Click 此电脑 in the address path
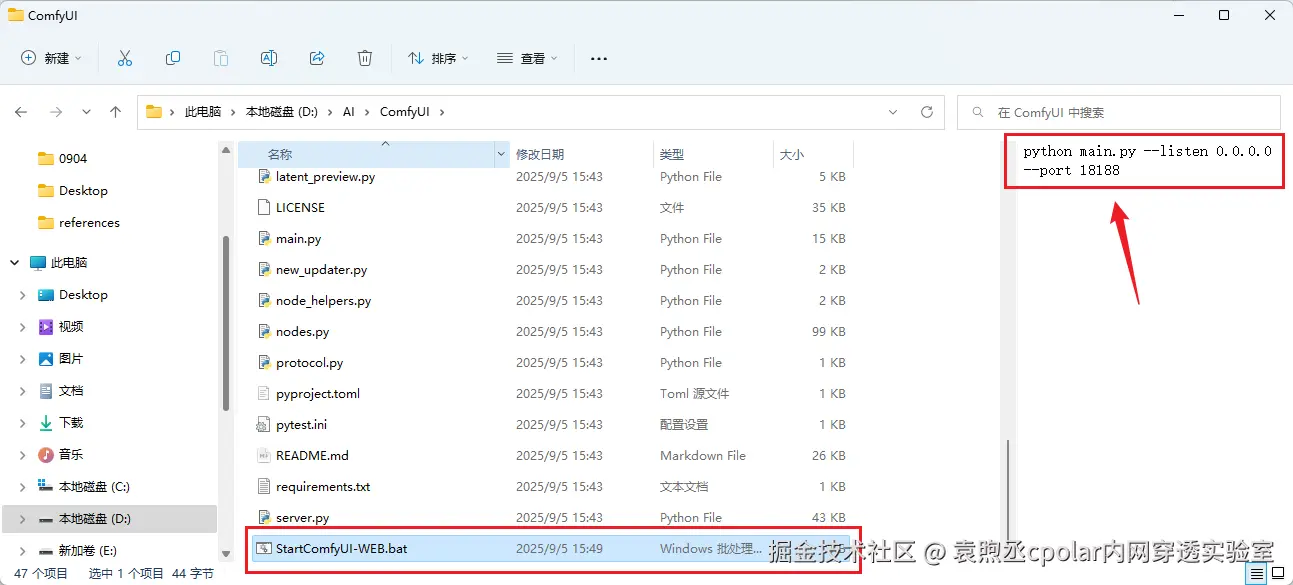The height and width of the screenshot is (585, 1293). pos(203,112)
